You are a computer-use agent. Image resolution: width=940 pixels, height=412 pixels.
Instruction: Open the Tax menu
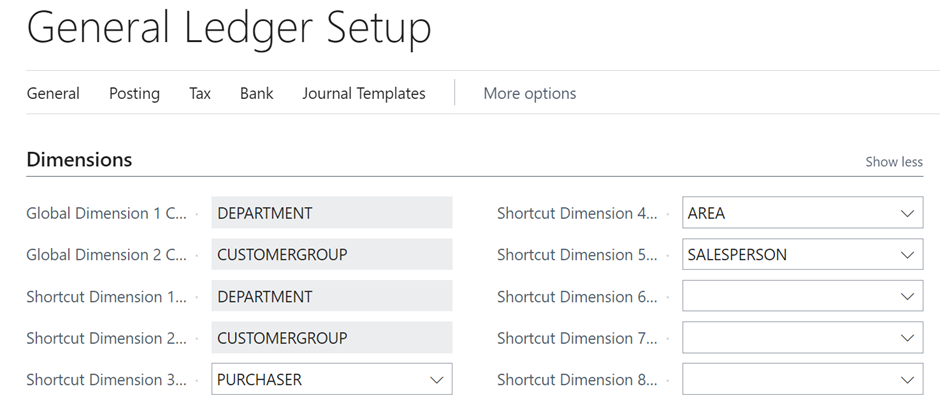click(x=200, y=94)
